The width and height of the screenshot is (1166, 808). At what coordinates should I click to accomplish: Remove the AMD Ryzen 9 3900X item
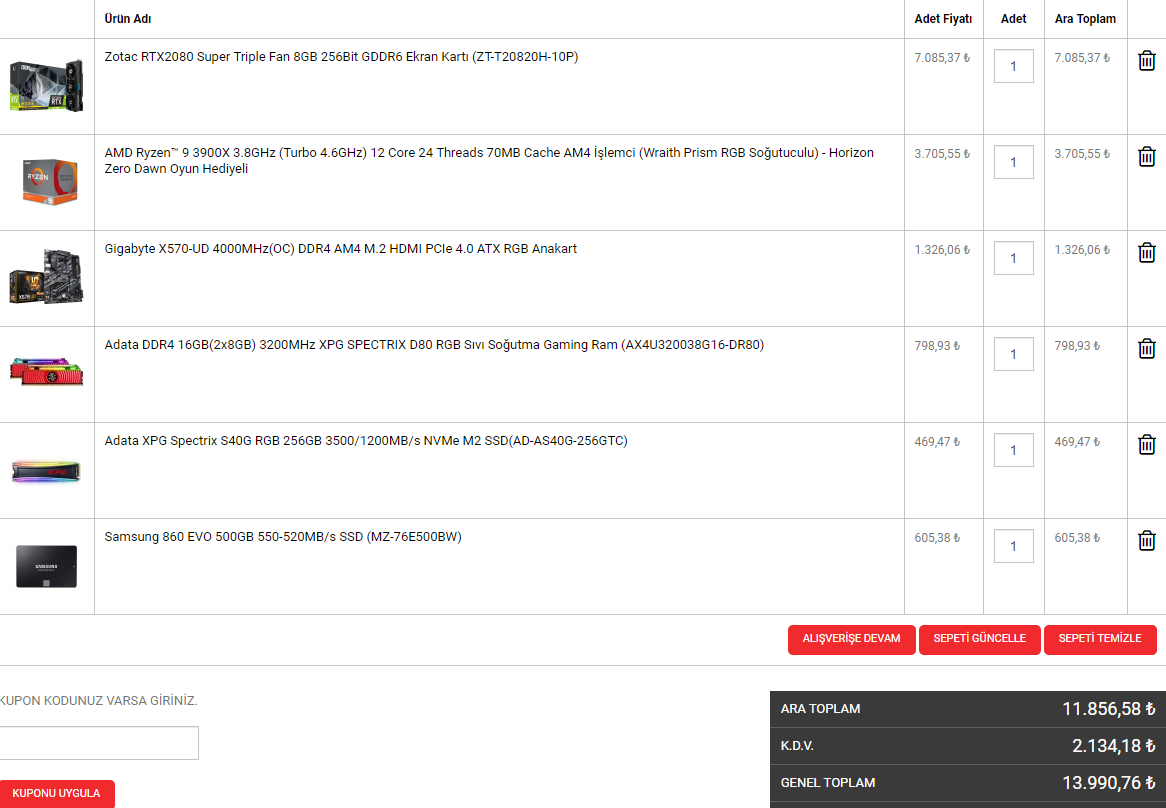tap(1146, 157)
